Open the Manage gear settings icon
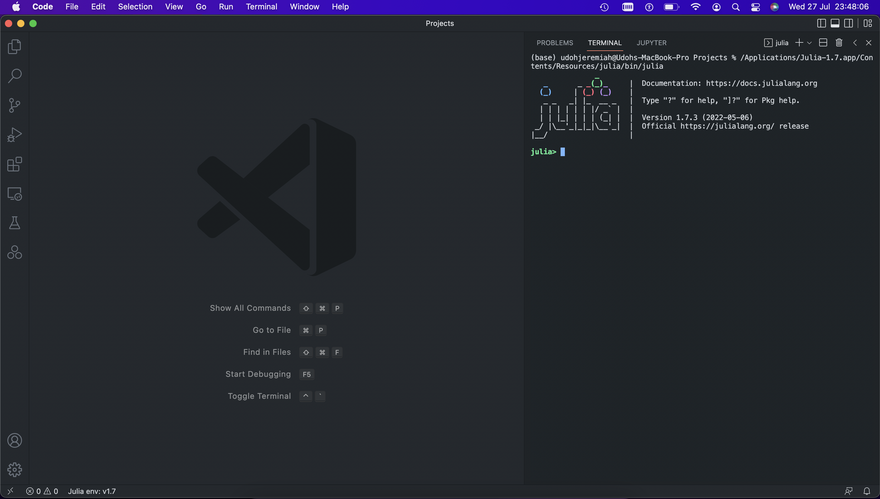The width and height of the screenshot is (880, 499). (15, 469)
